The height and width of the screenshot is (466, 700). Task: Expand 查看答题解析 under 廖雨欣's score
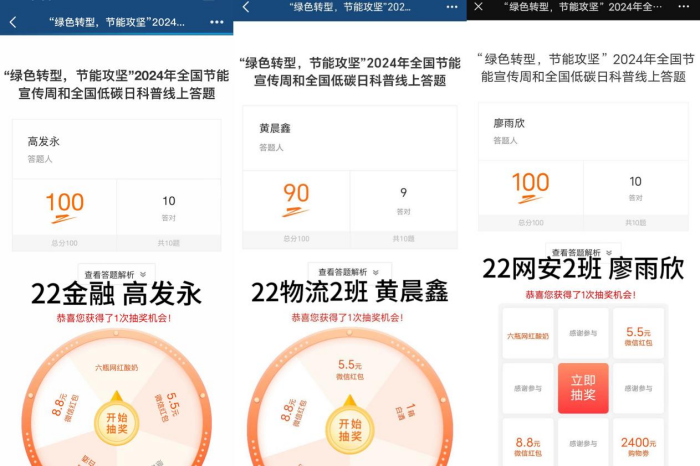(x=582, y=253)
